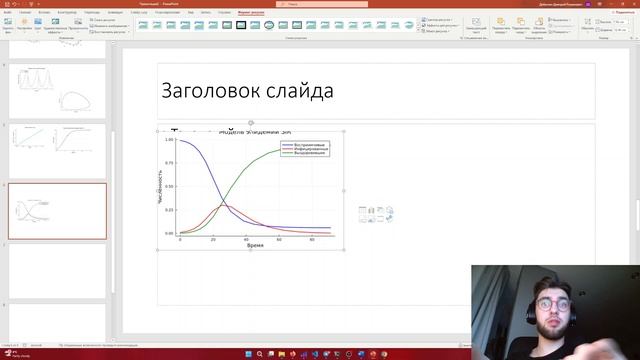Open the Design (Конструктор) ribbon tab
Image resolution: width=640 pixels, height=360 pixels.
(67, 12)
